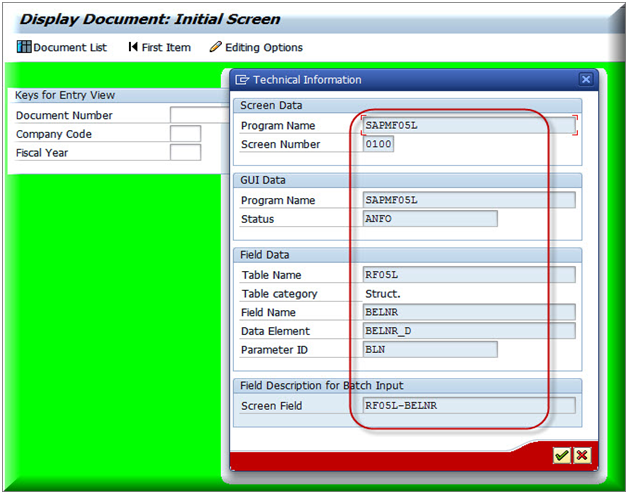Viewport: 628px width, 494px height.
Task: Click the Display Document: Initial Screen title
Action: pos(150,19)
